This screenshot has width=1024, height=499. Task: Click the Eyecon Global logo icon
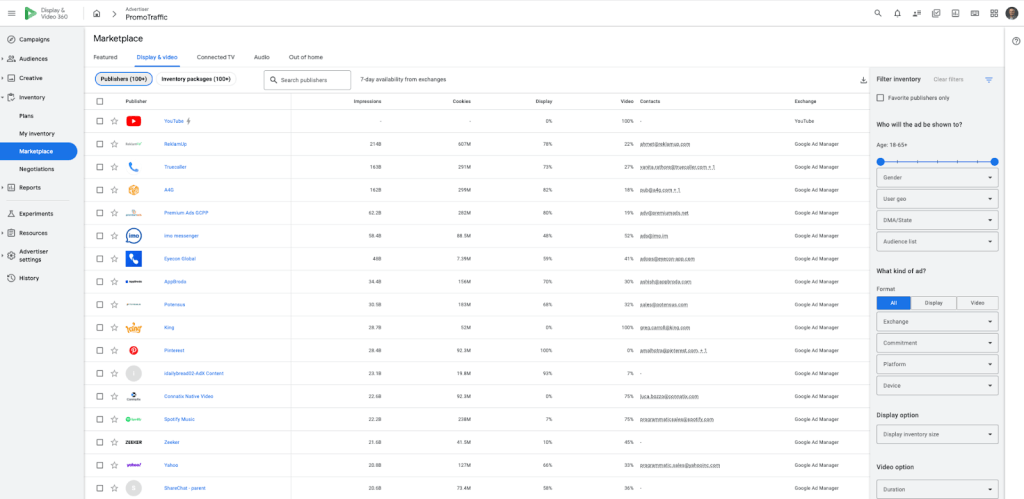(134, 259)
